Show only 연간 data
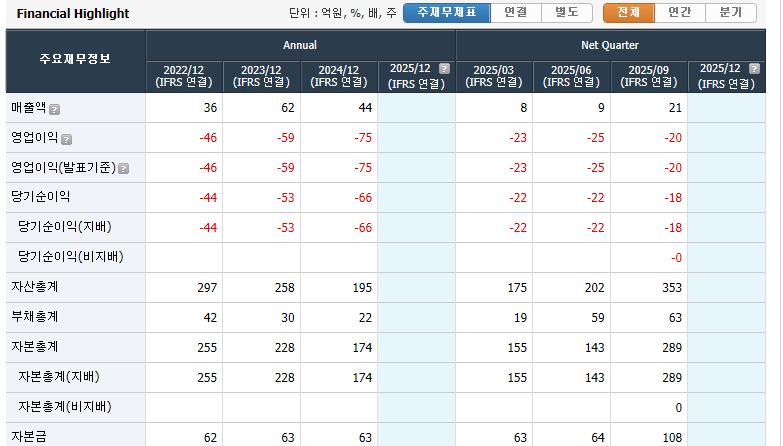Image resolution: width=783 pixels, height=446 pixels. [x=679, y=13]
